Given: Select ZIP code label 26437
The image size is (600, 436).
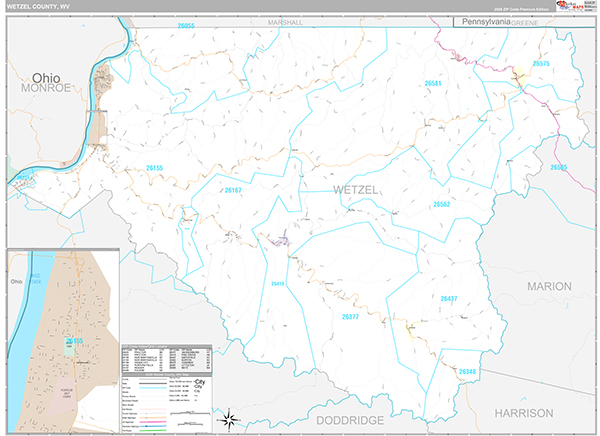Looking at the screenshot, I should tap(448, 298).
